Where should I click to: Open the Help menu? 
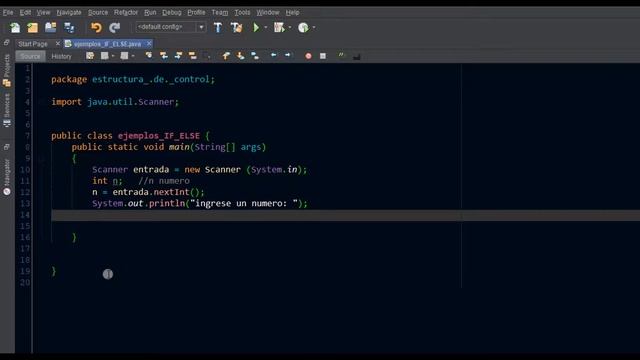292,12
